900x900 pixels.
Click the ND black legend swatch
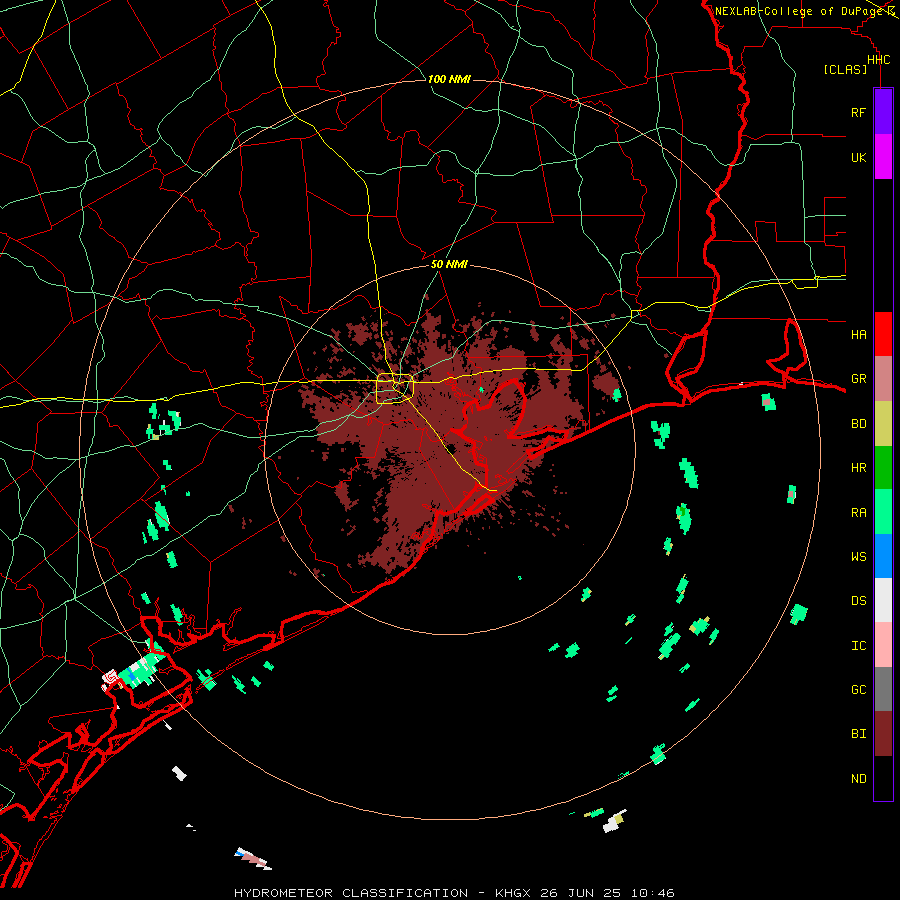coord(883,778)
